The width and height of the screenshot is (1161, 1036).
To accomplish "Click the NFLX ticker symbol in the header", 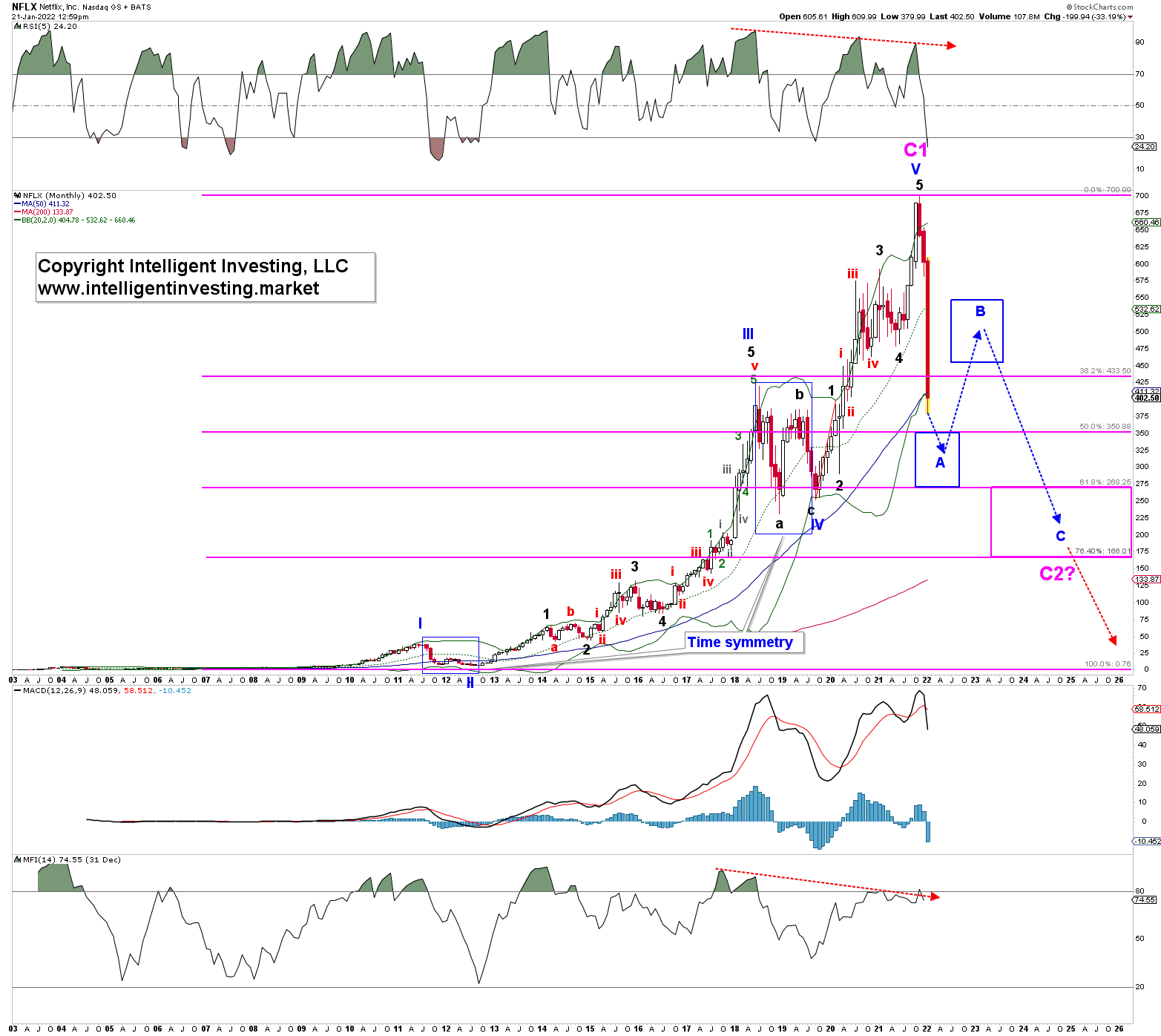I will tap(24, 7).
